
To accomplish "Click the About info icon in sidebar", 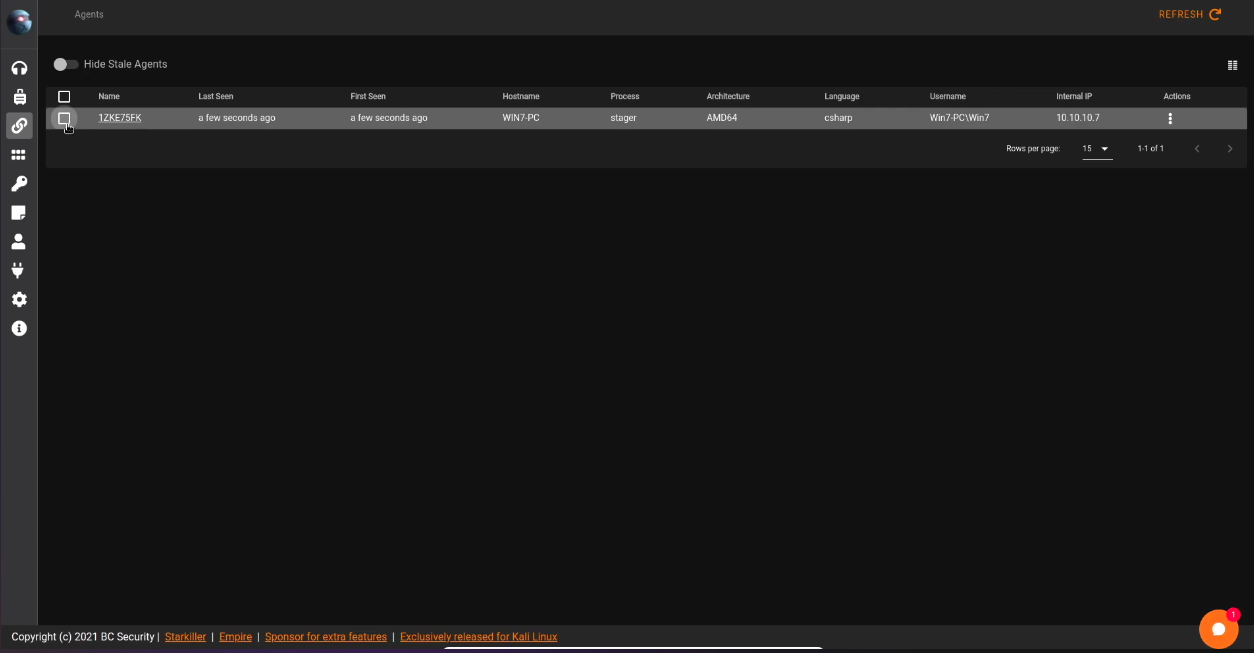I will [x=19, y=328].
